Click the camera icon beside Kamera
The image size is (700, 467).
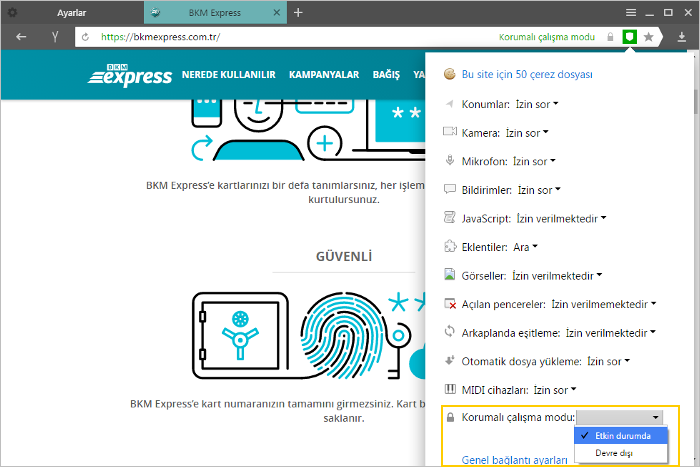point(450,131)
